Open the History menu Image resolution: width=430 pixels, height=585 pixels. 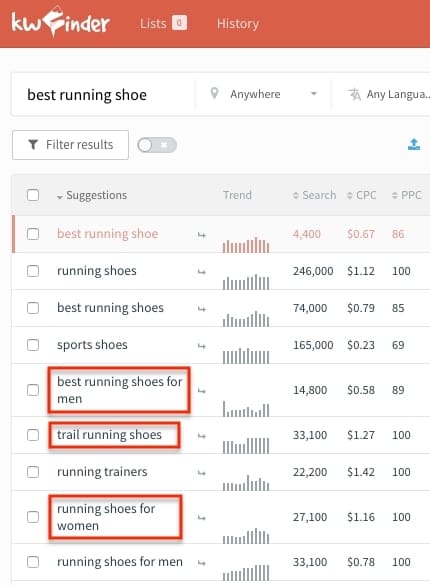pos(238,24)
